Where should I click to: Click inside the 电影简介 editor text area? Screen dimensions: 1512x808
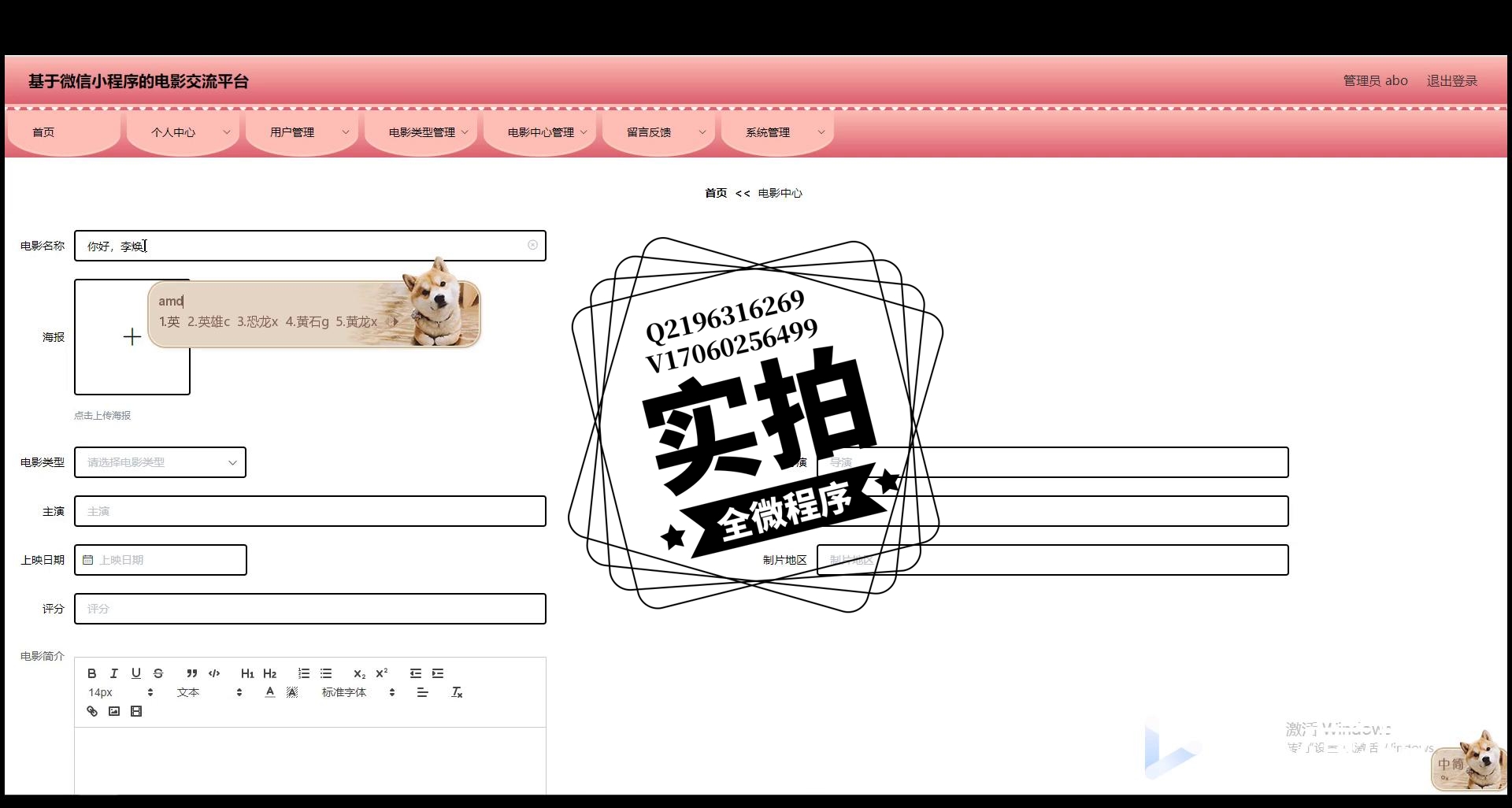pyautogui.click(x=310, y=760)
